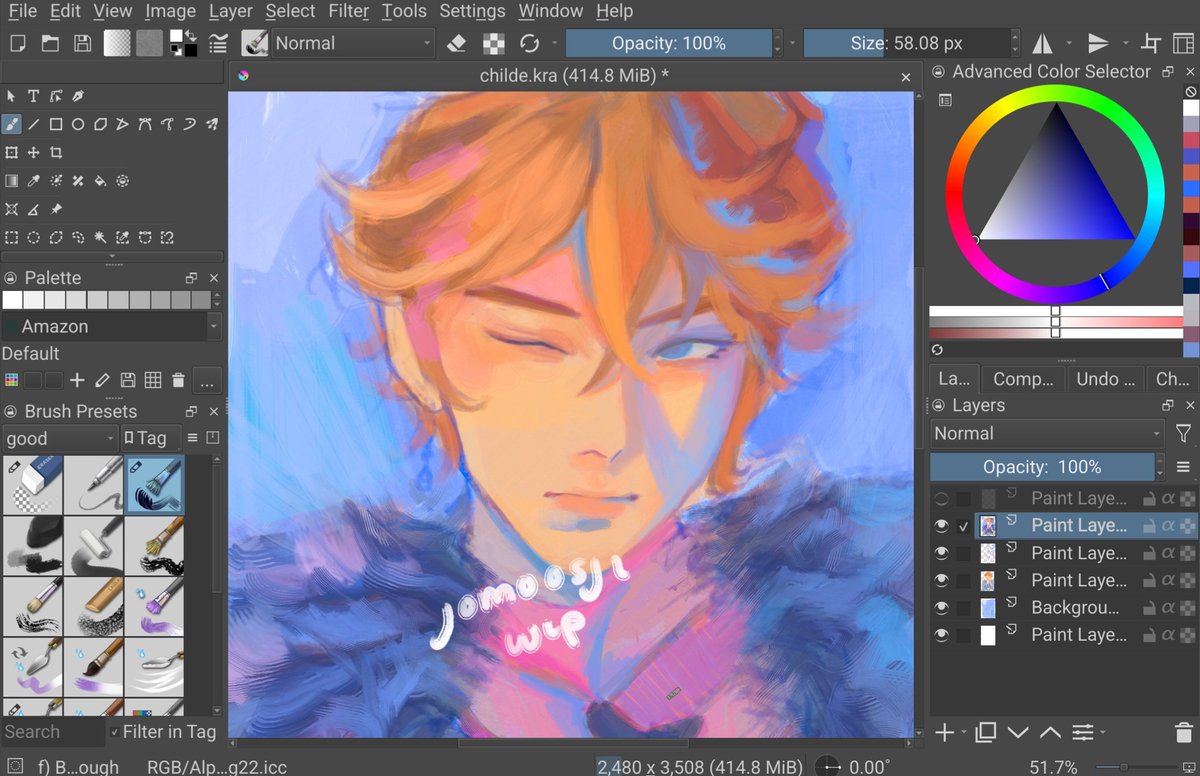Click the Save document toolbar icon
This screenshot has width=1200, height=776.
click(83, 43)
